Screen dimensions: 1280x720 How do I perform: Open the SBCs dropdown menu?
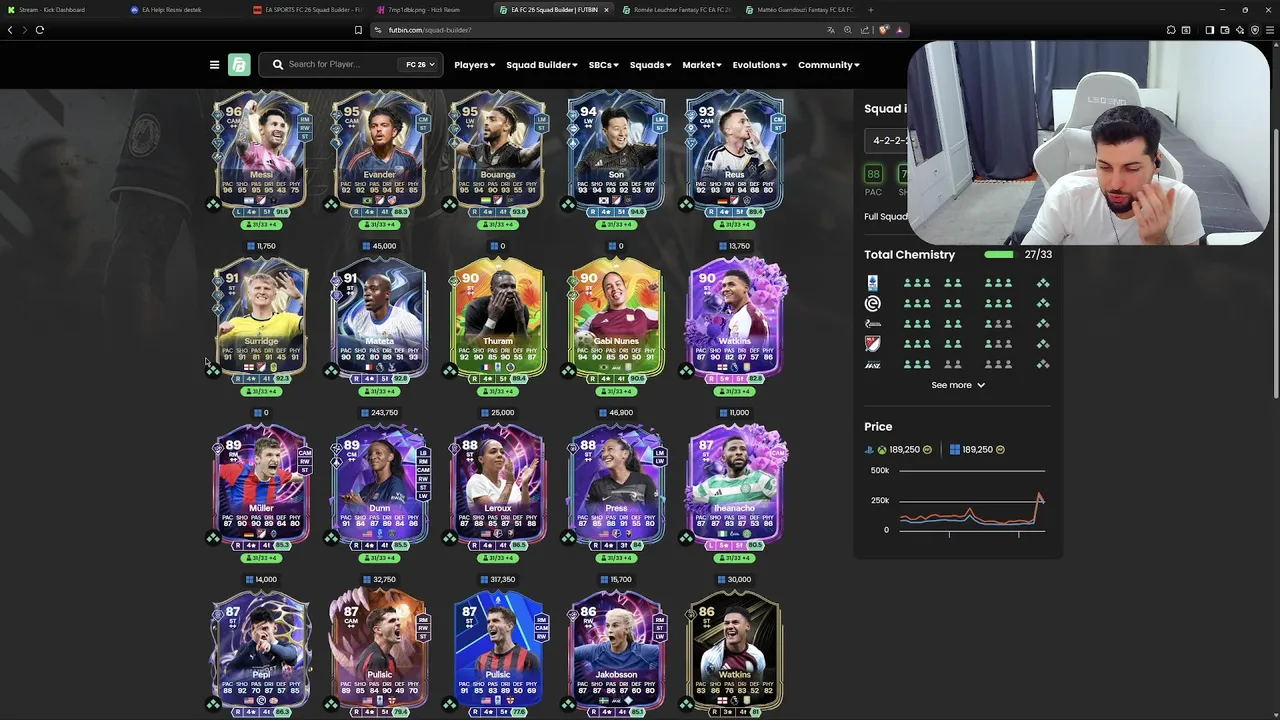(603, 65)
